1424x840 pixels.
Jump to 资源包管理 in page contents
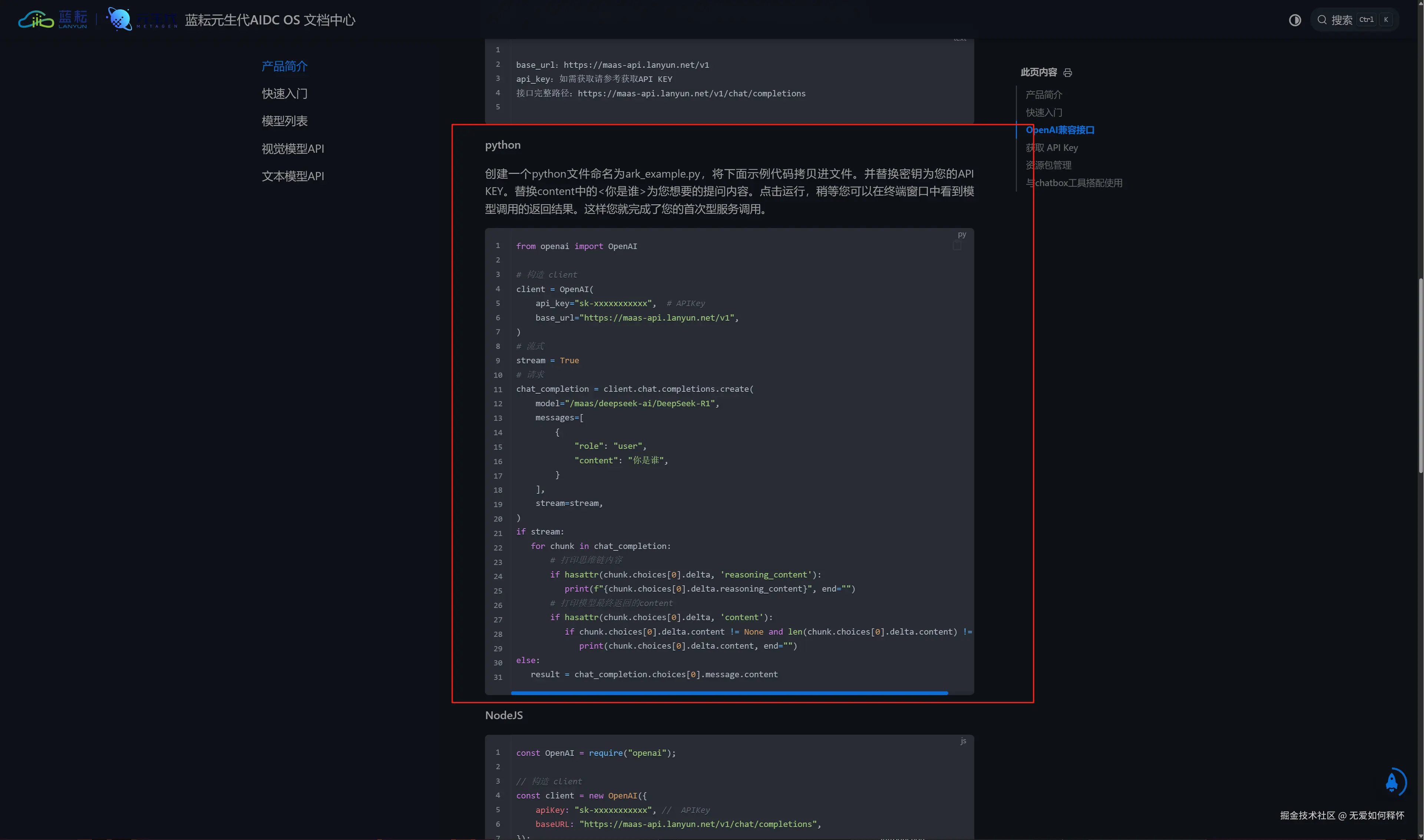(1048, 165)
